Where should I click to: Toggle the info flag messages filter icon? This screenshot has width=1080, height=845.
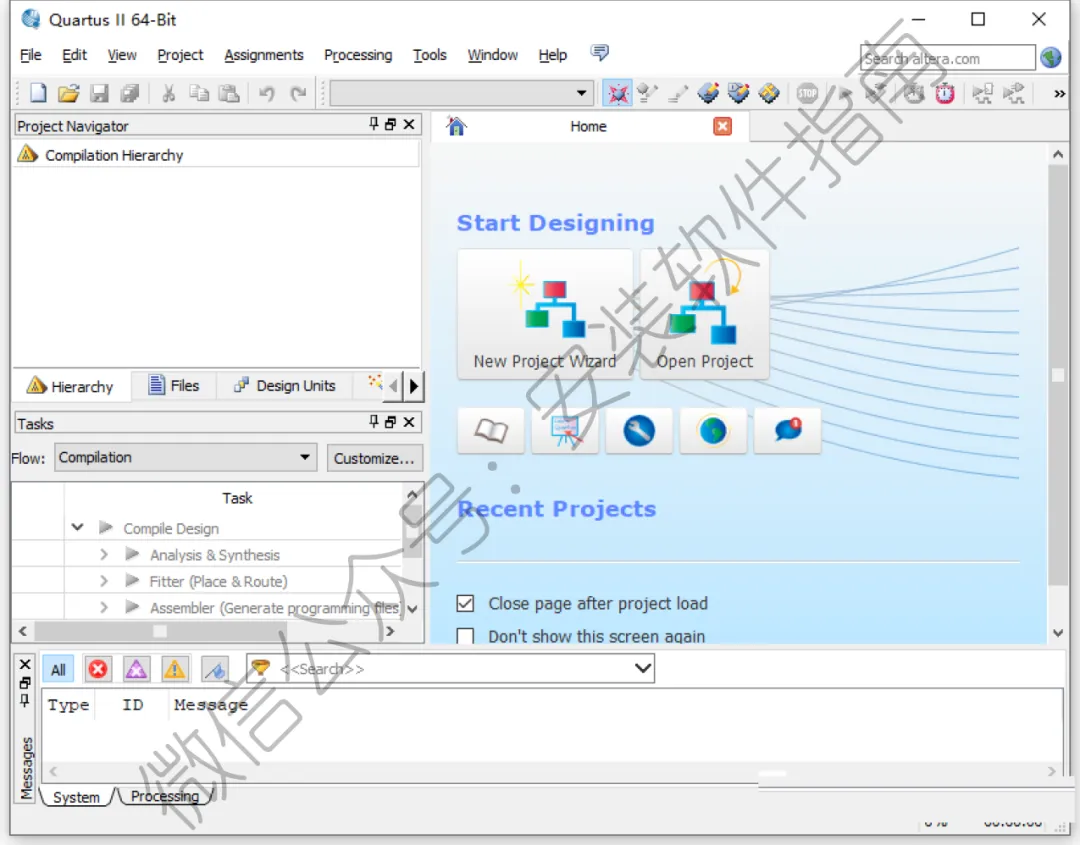215,669
